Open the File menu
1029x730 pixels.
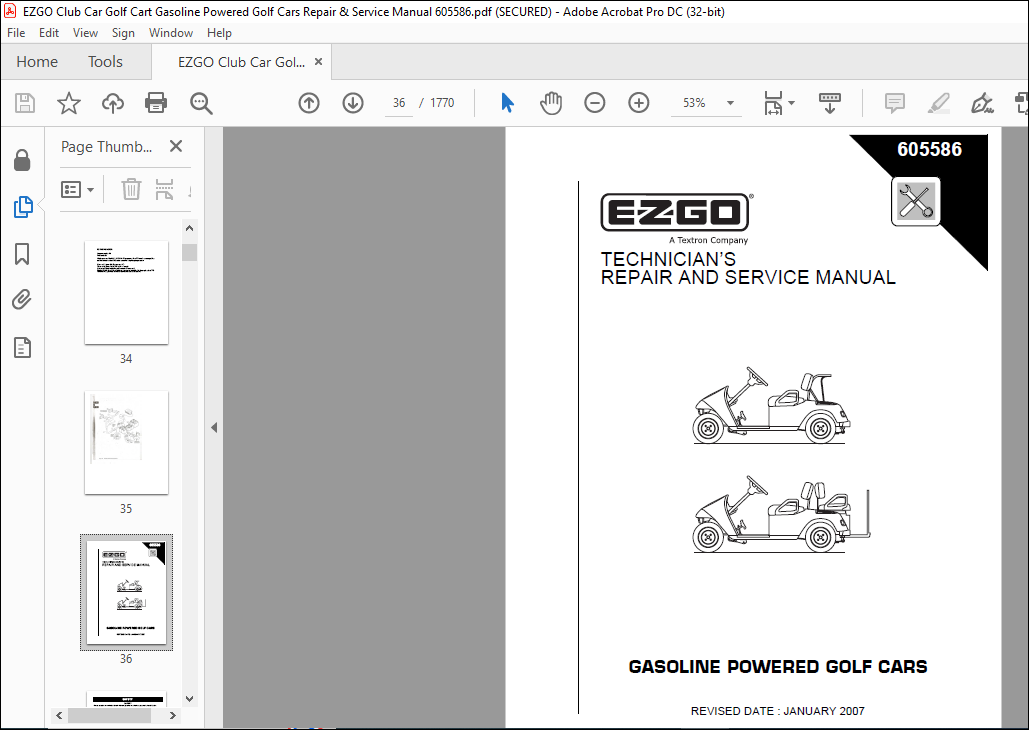coord(16,33)
